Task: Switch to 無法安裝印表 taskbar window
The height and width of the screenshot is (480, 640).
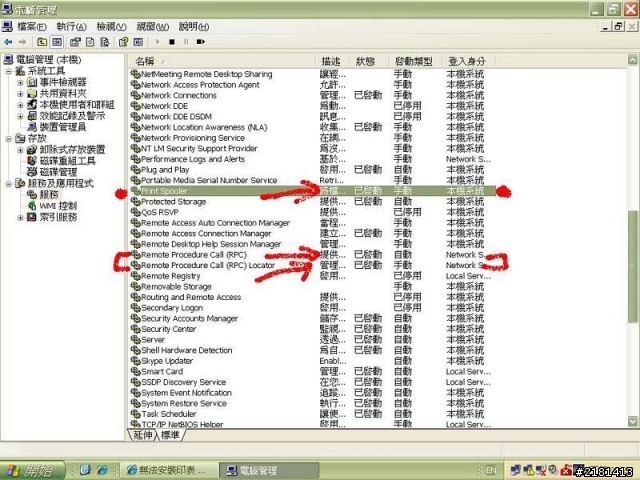Action: [x=167, y=470]
